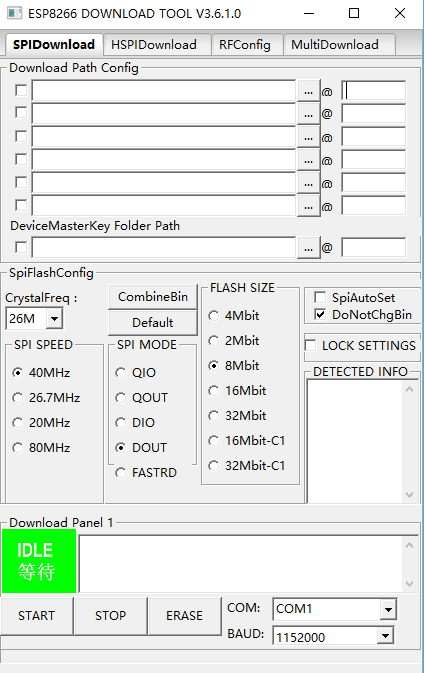The width and height of the screenshot is (424, 673).
Task: Enable the SpiAutoSet checkbox
Action: [320, 297]
